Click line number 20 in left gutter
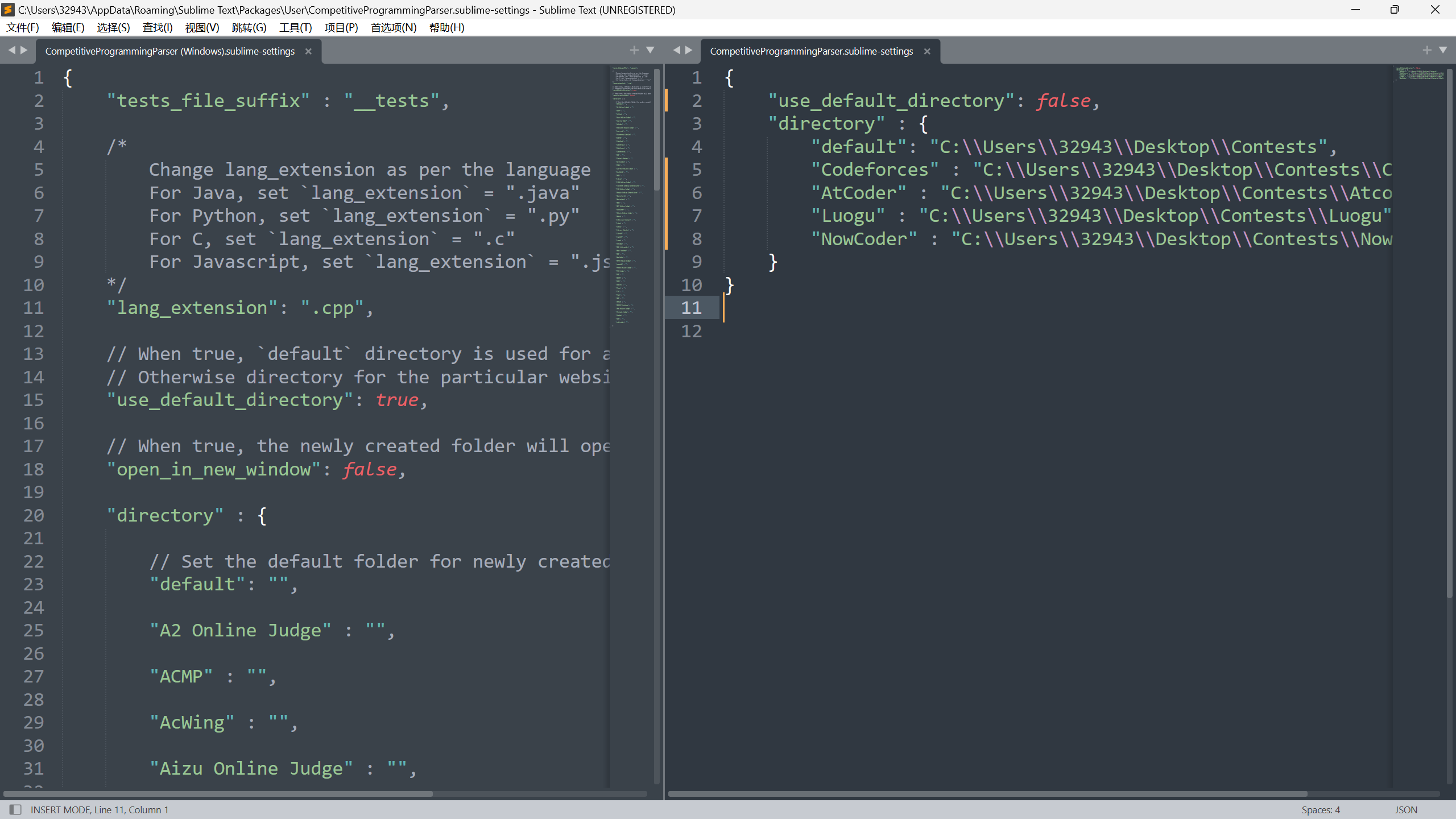The height and width of the screenshot is (819, 1456). coord(34,515)
